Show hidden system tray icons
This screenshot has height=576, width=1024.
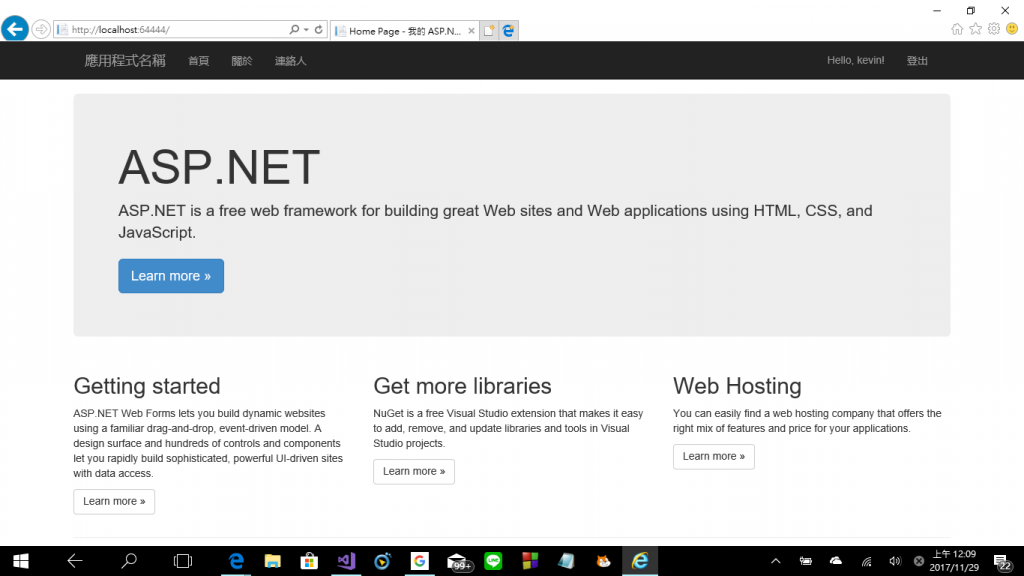click(775, 561)
